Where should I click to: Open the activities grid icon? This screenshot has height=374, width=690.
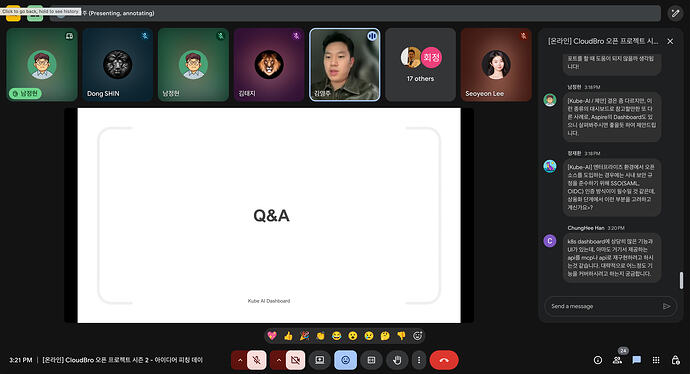656,360
